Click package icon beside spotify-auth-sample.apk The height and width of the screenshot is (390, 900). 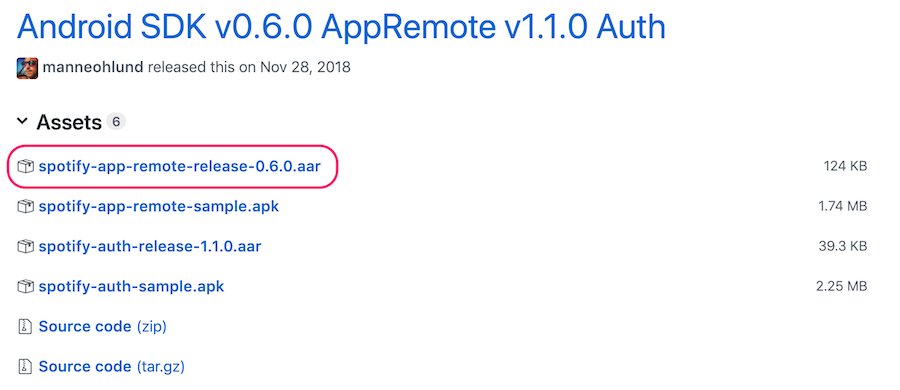(25, 286)
